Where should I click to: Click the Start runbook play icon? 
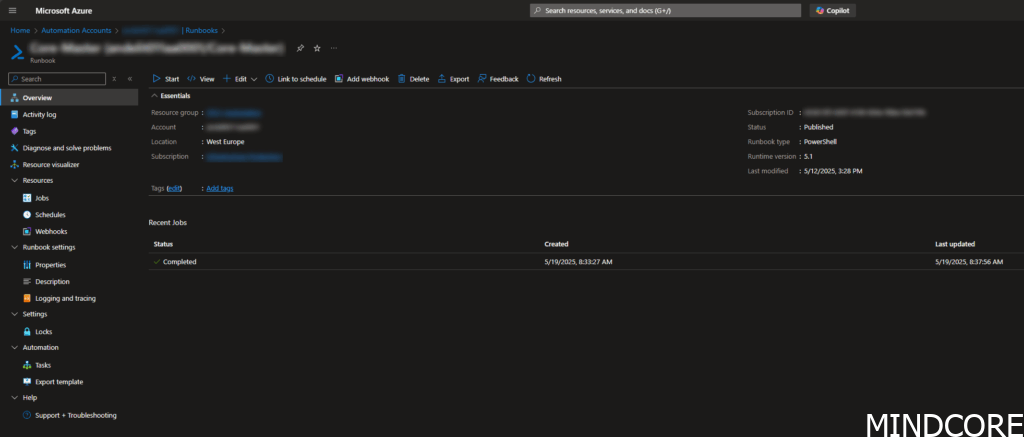tap(156, 79)
